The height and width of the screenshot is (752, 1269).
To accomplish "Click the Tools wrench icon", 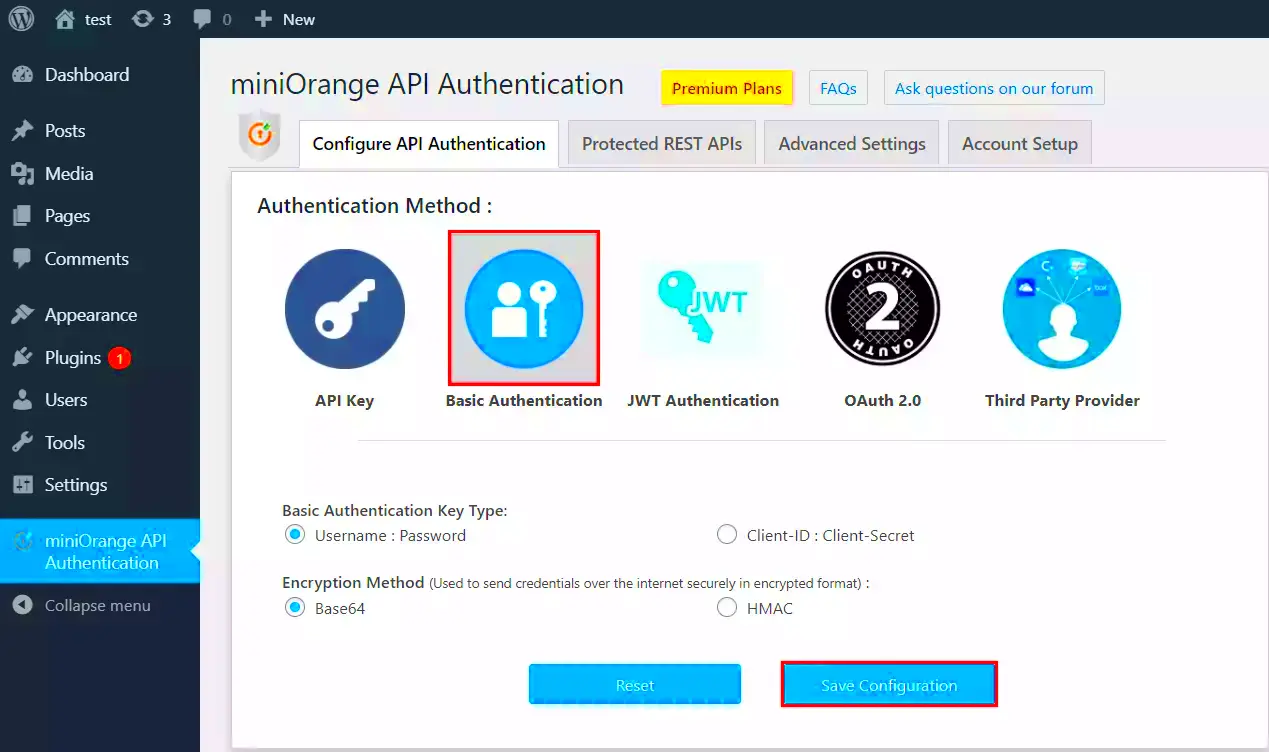I will [22, 443].
